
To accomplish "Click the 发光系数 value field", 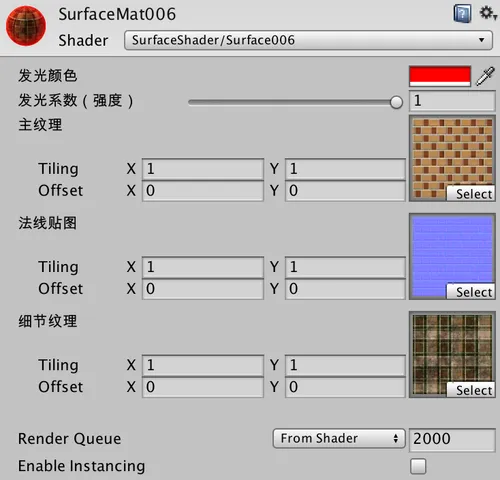I will coord(452,101).
